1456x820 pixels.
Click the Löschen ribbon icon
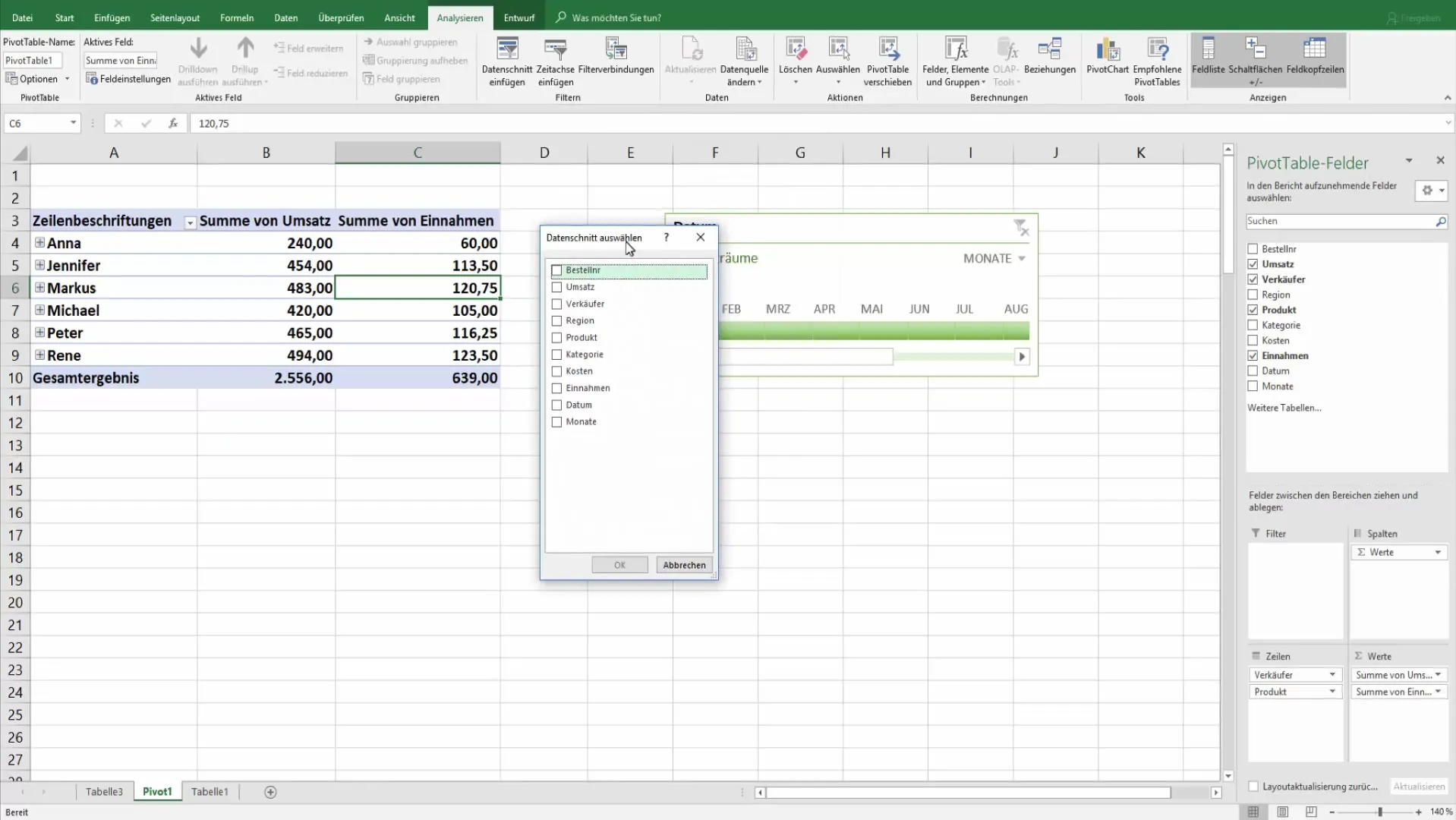point(796,50)
